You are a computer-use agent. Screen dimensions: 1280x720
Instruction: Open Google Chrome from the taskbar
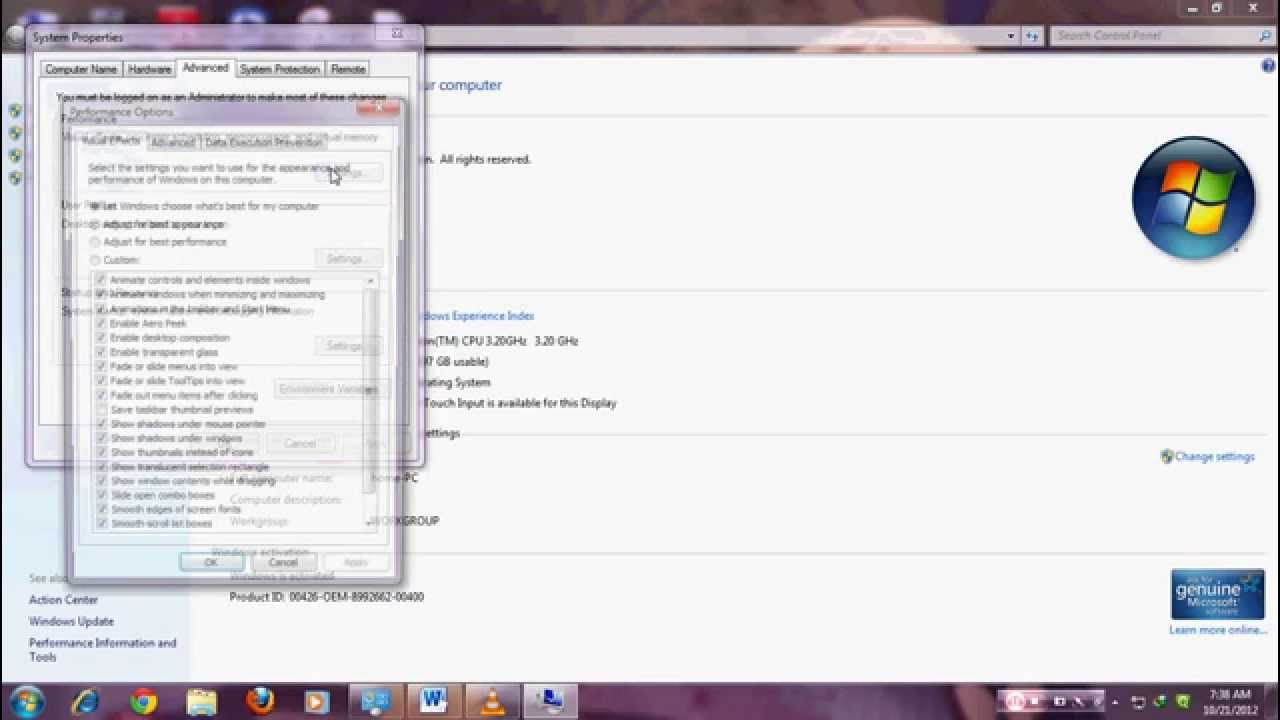tap(143, 702)
